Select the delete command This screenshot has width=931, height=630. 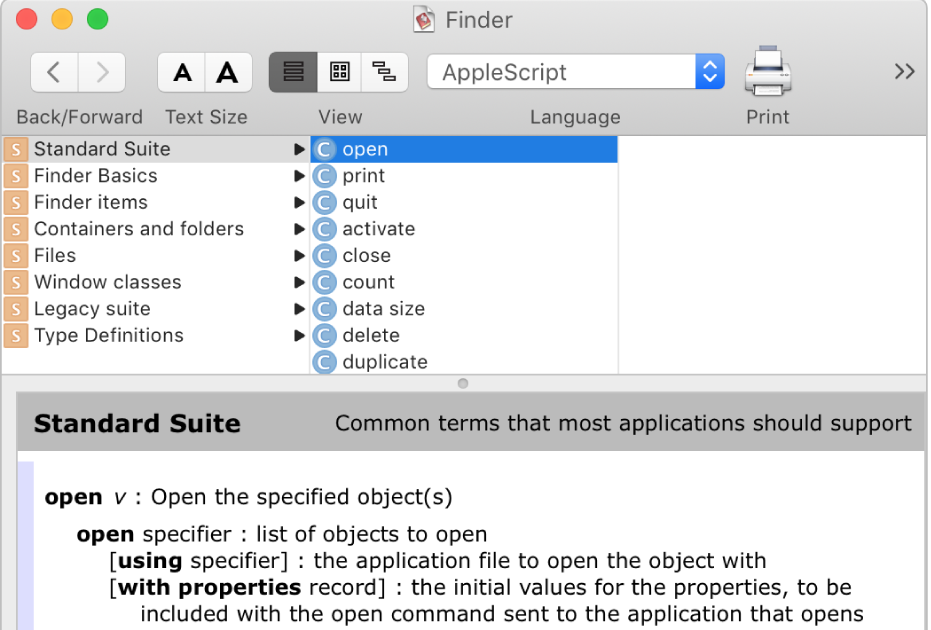pyautogui.click(x=464, y=335)
